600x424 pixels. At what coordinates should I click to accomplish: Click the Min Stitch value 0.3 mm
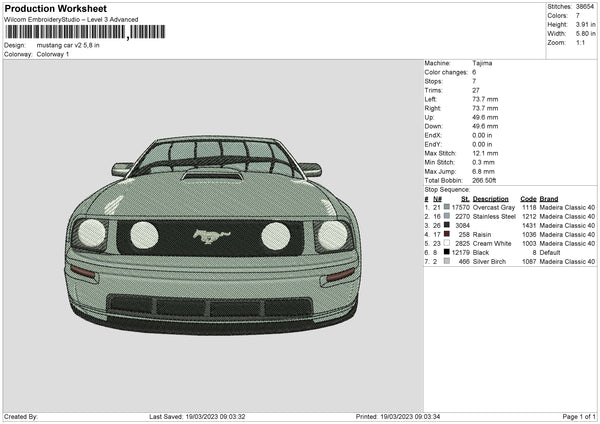483,162
